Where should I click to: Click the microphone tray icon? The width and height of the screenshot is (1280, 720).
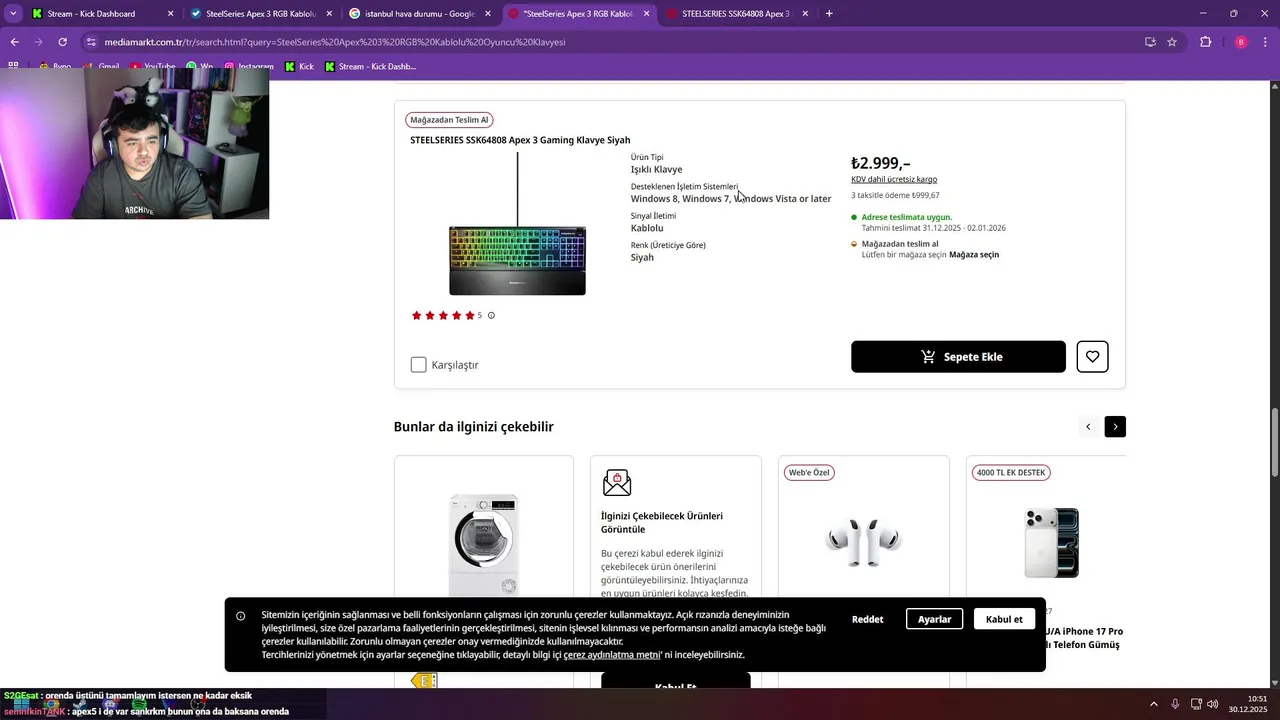pyautogui.click(x=1175, y=704)
